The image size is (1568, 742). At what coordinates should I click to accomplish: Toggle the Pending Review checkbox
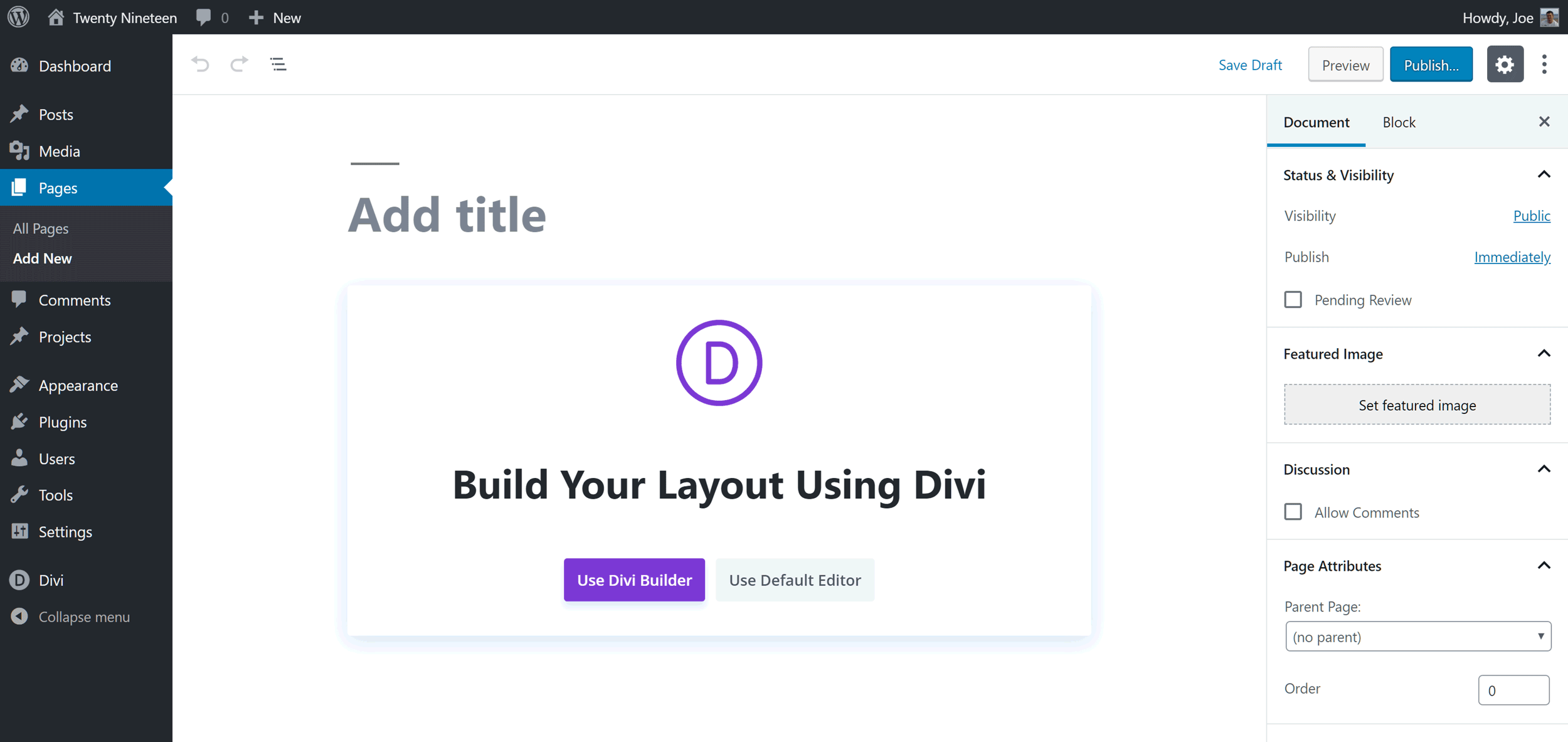[x=1294, y=299]
